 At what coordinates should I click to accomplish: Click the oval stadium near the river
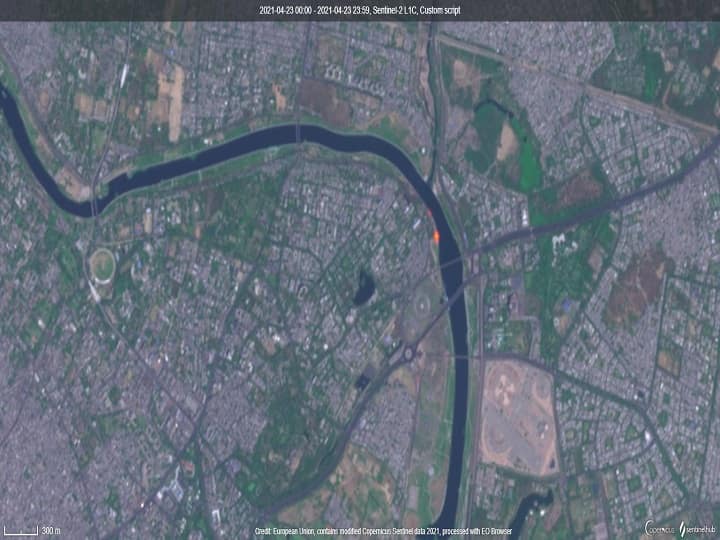click(x=102, y=265)
